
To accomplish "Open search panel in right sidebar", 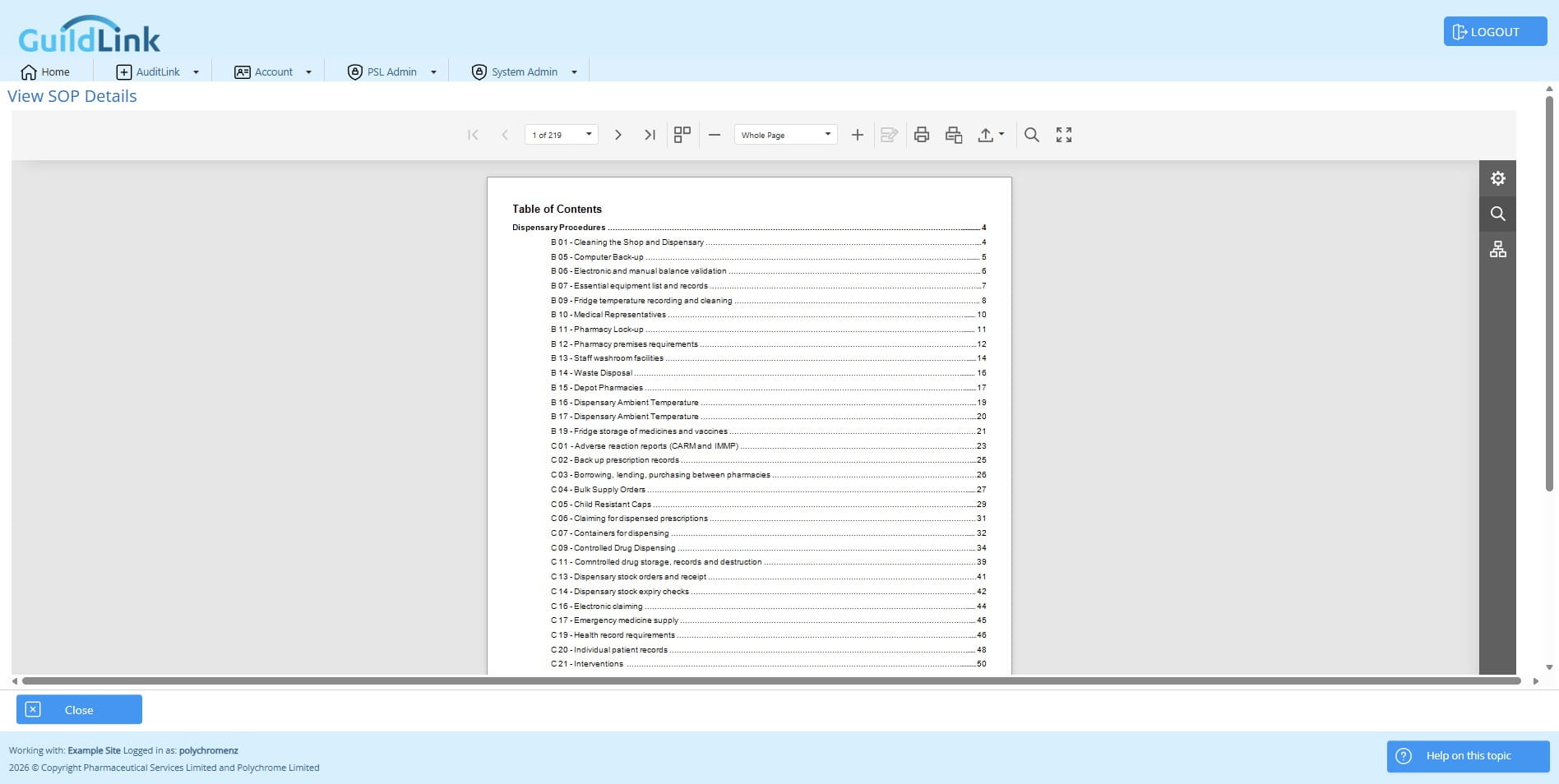I will pyautogui.click(x=1498, y=214).
